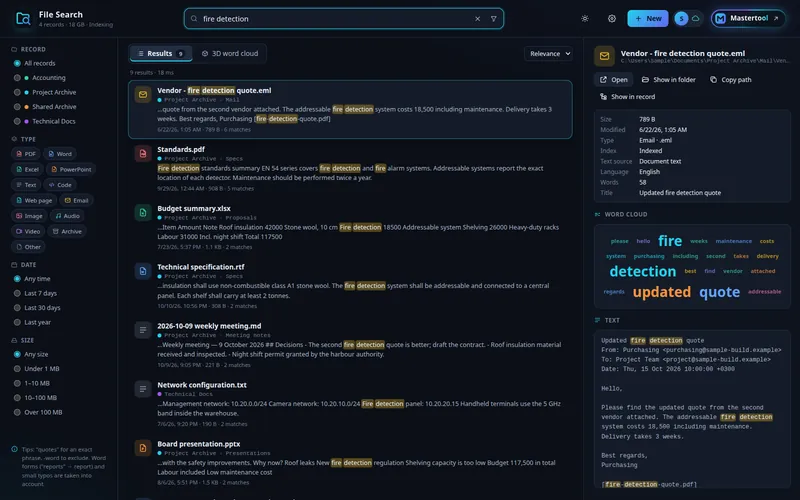Click presentation icon of Board presentation.pptx
The width and height of the screenshot is (800, 500).
143,448
